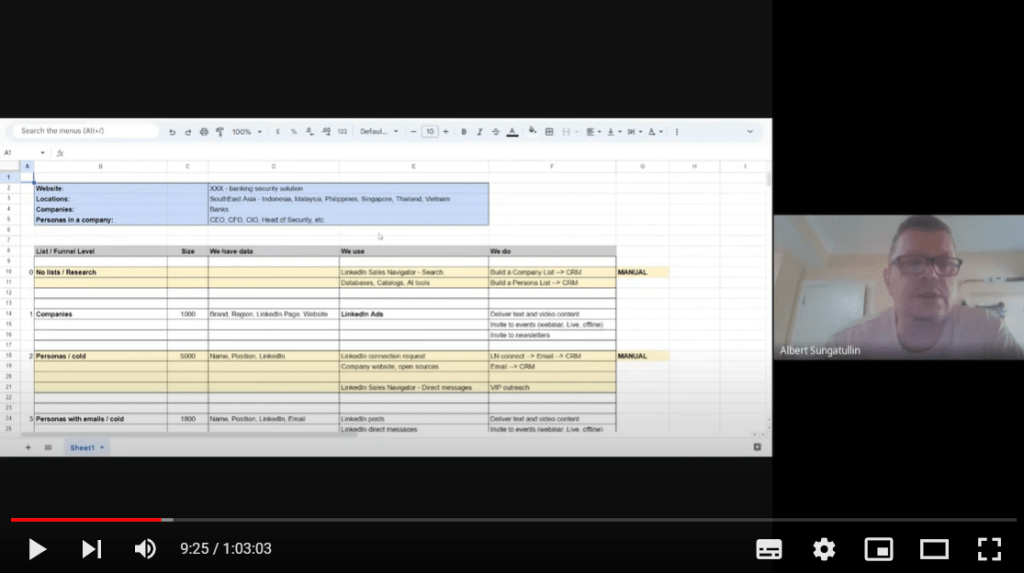Click the Print icon in Sheets toolbar
This screenshot has height=573, width=1024.
click(x=204, y=132)
